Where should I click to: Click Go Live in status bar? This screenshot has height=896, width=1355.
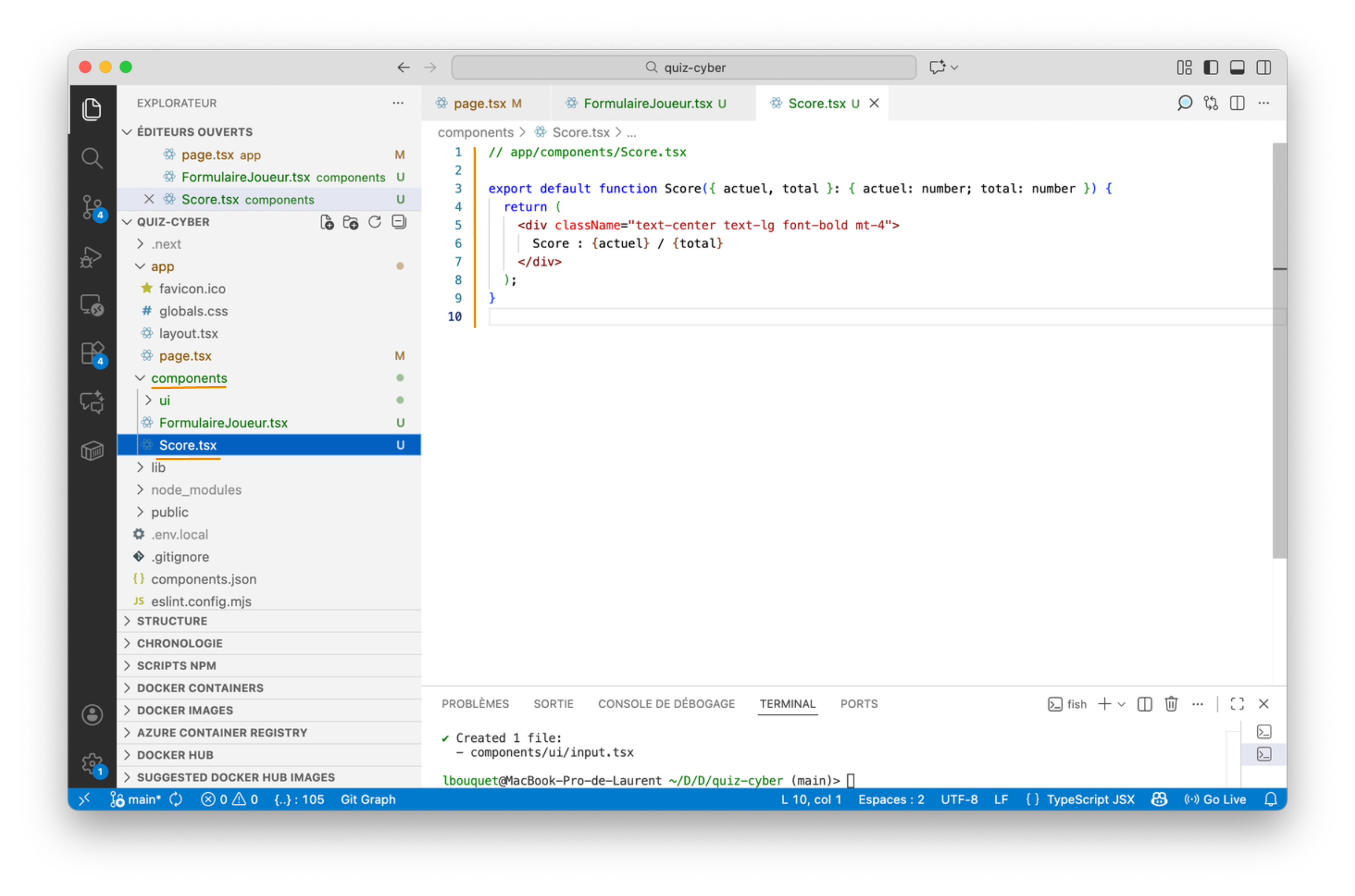click(1216, 799)
